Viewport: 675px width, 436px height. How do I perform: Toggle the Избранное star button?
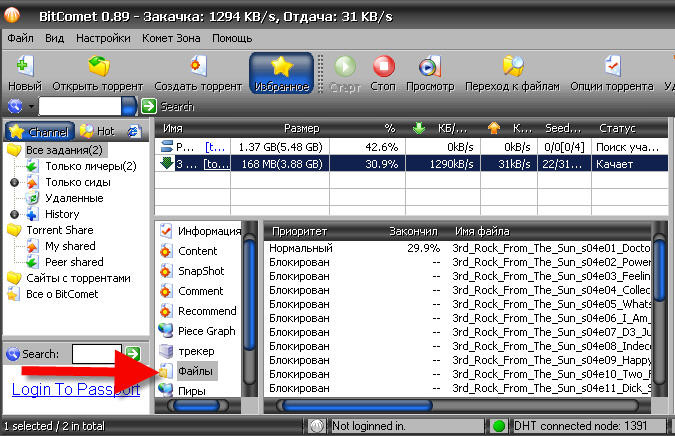tap(282, 73)
